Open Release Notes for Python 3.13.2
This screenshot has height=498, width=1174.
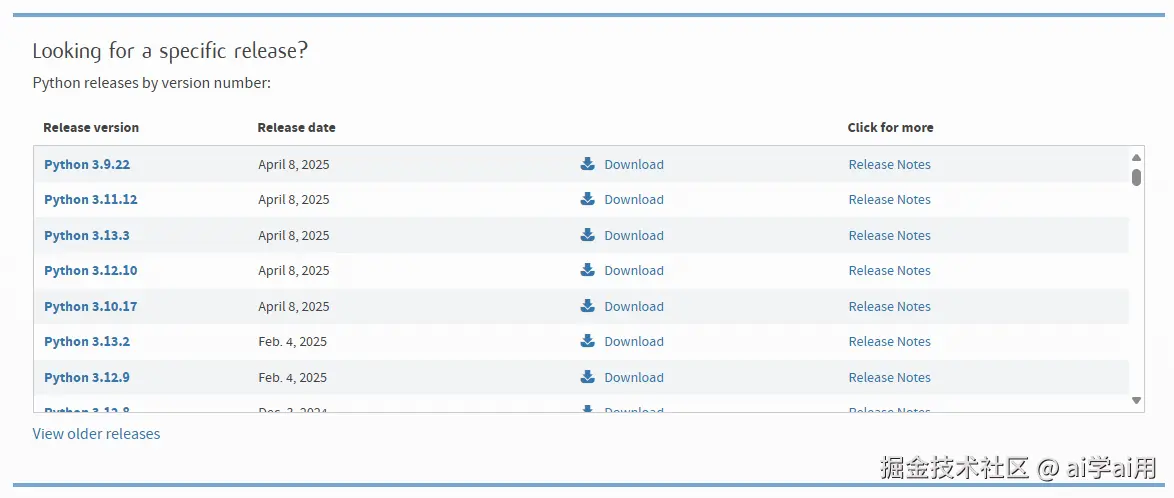(x=889, y=342)
